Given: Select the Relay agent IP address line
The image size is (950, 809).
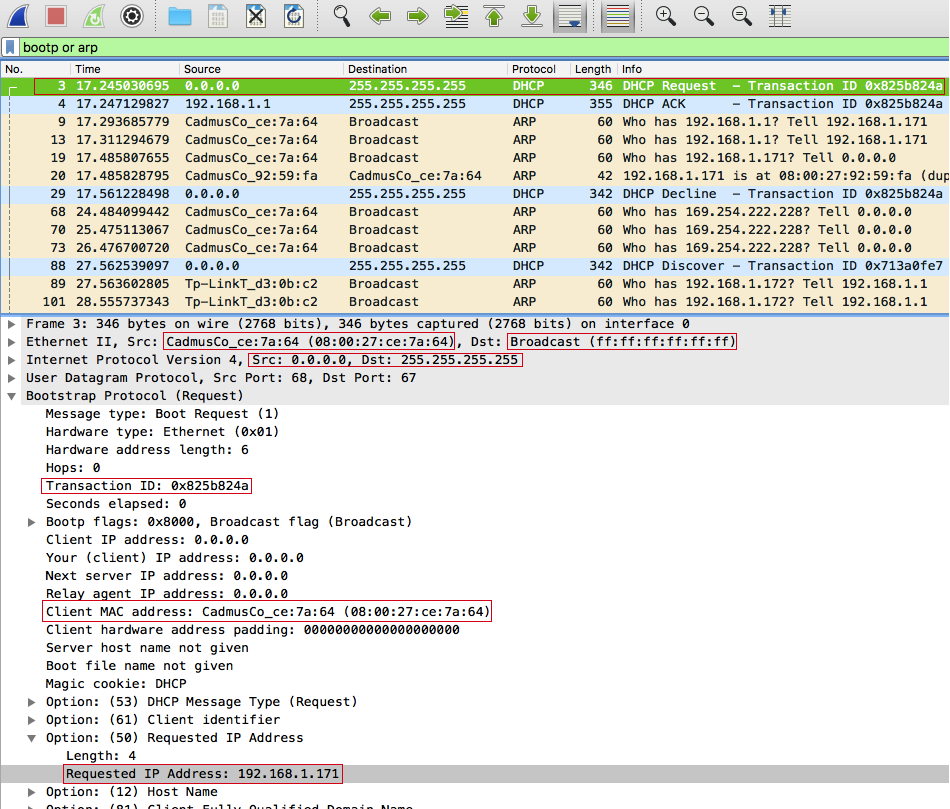Looking at the screenshot, I should pos(167,594).
